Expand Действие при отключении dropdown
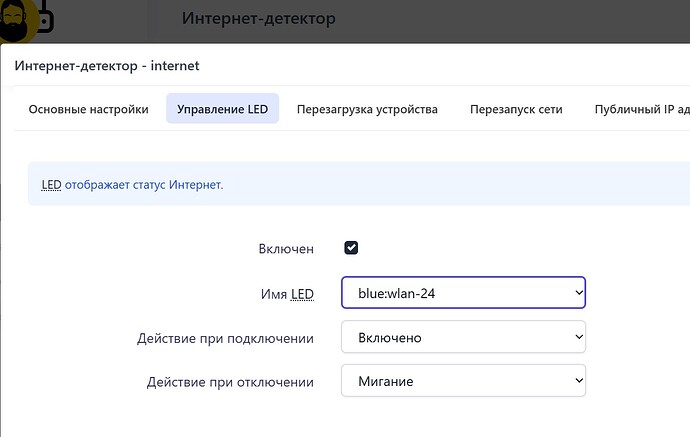This screenshot has width=690, height=437. [463, 381]
